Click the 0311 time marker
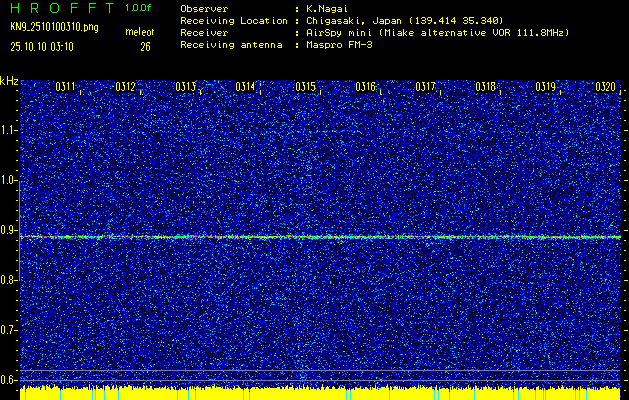Image resolution: width=629 pixels, height=400 pixels. tap(65, 87)
